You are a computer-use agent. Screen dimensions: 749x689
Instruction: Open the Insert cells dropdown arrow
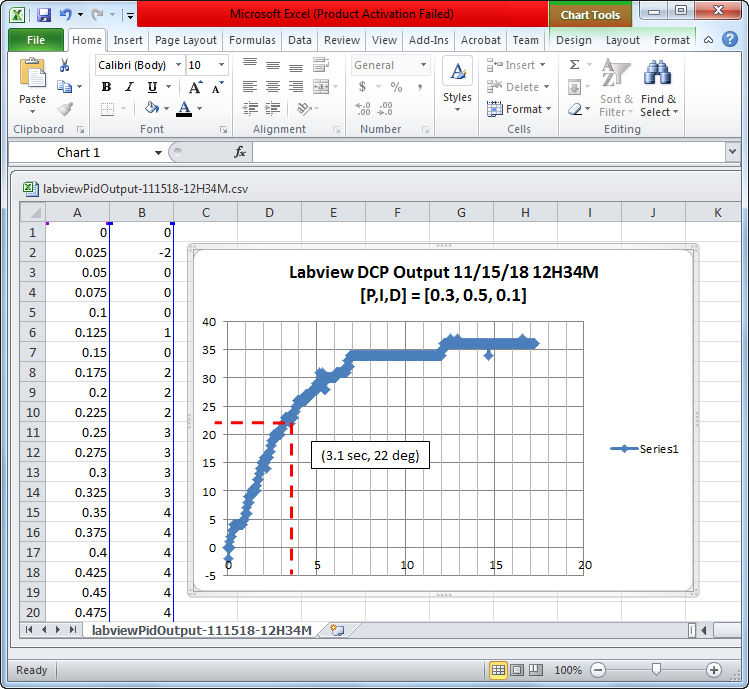(542, 65)
